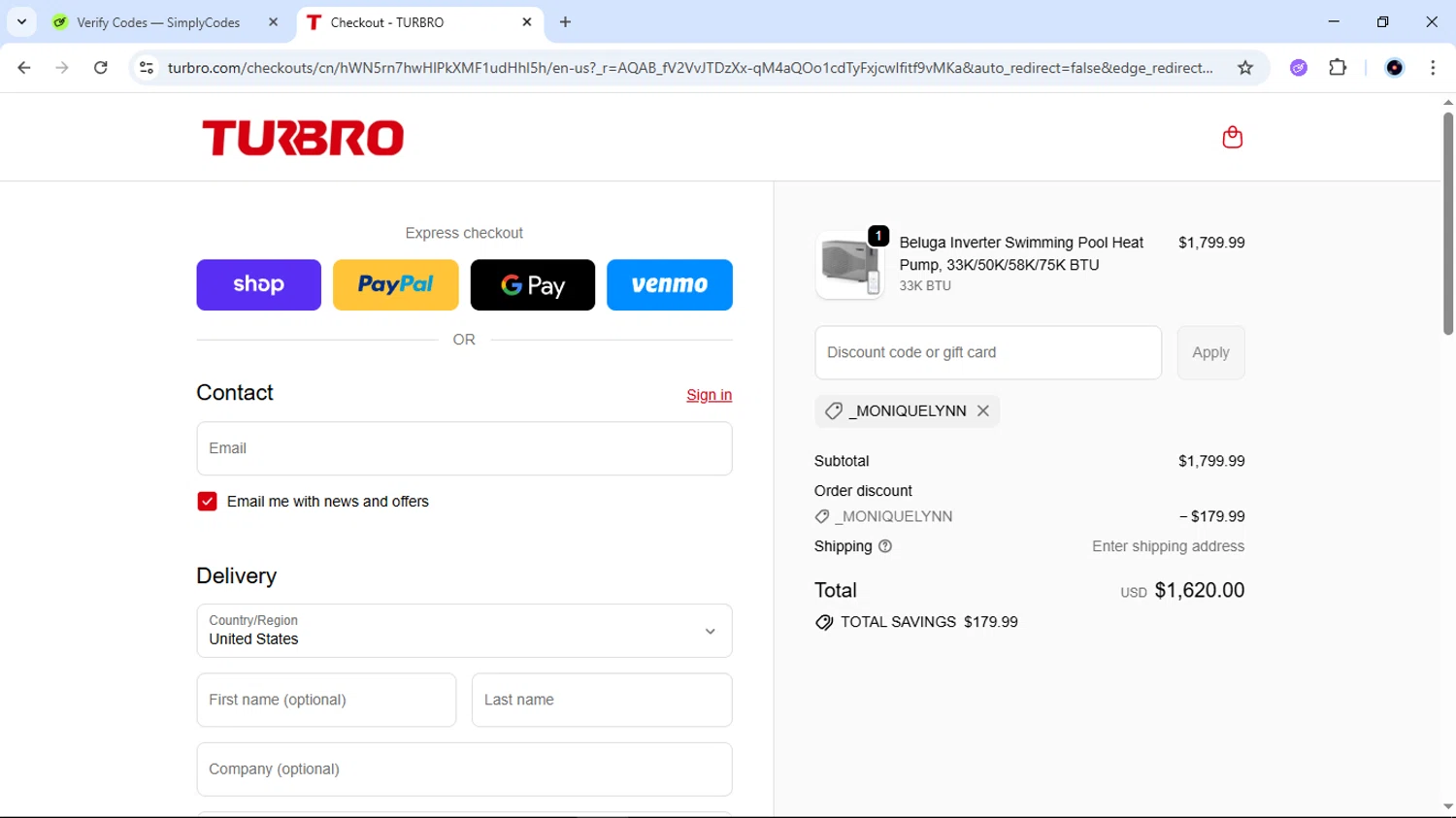Uncheck Email me with news and offers
The width and height of the screenshot is (1456, 818).
207,502
